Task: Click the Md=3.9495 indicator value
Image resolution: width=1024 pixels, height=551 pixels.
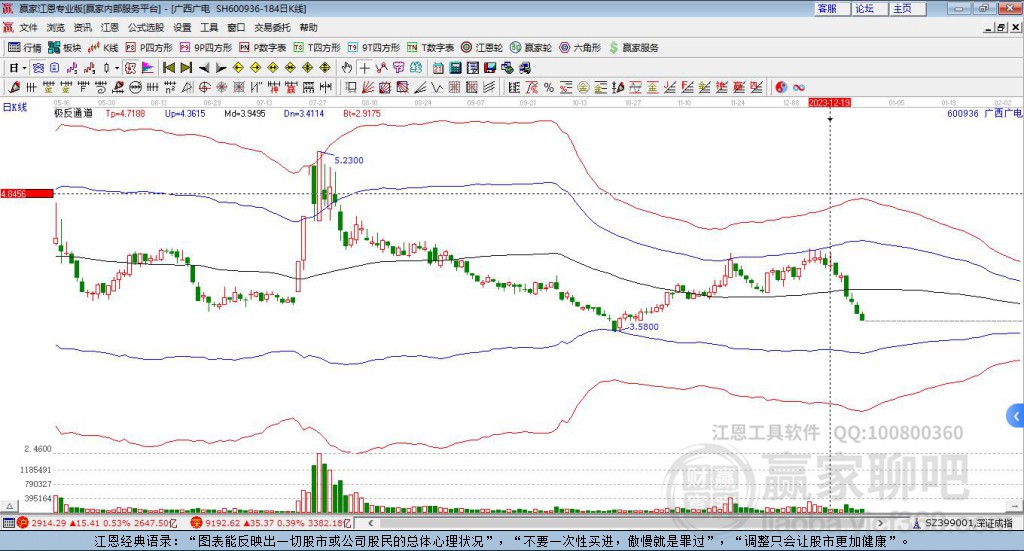Action: pyautogui.click(x=245, y=114)
